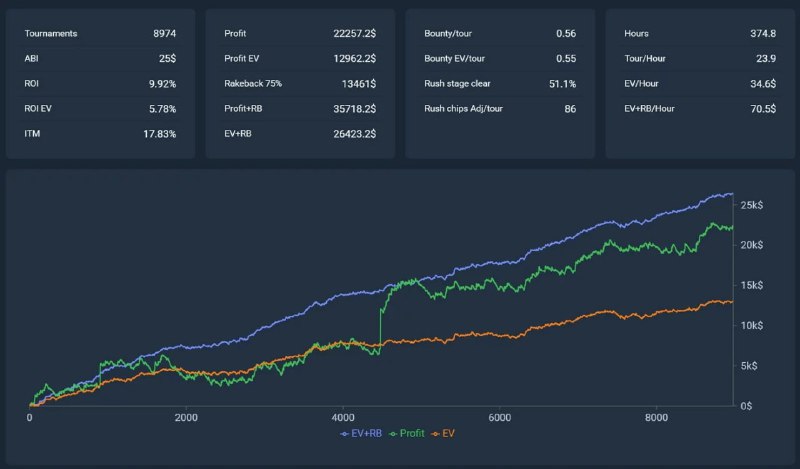Select the ITM percentage 17.83%
800x469 pixels.
(x=156, y=133)
